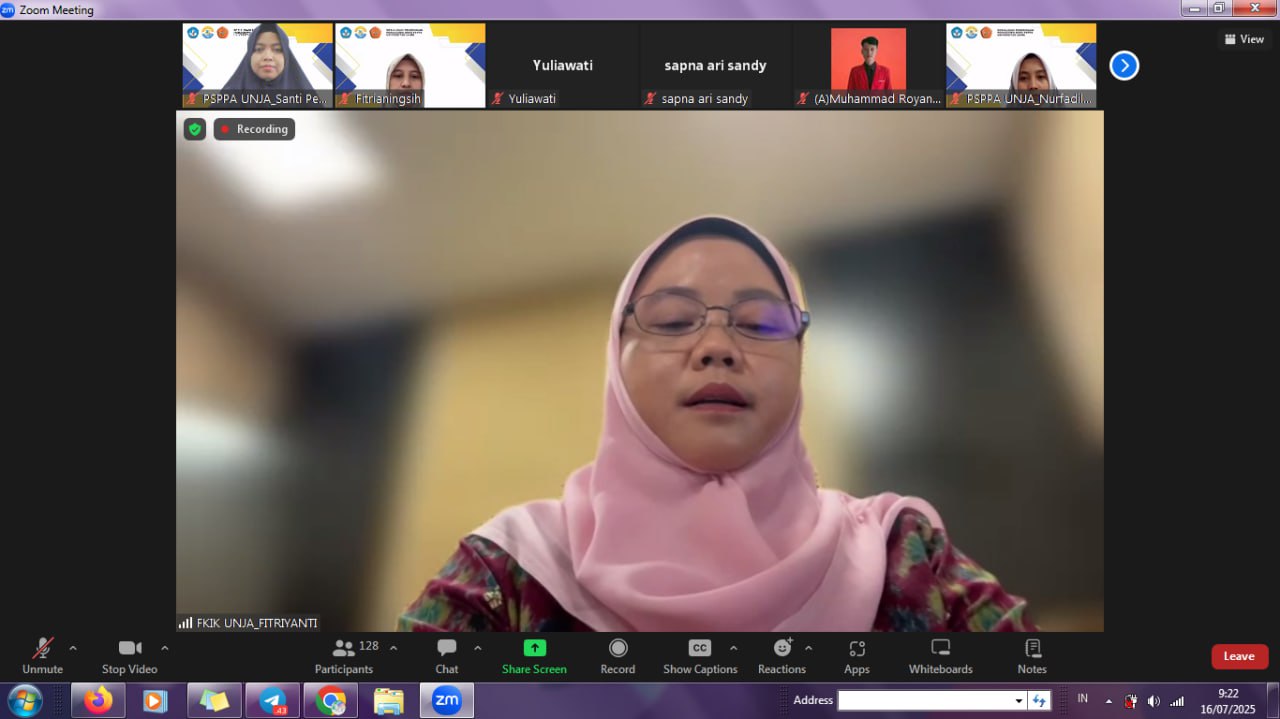Start recording with the Record button
The height and width of the screenshot is (719, 1280).
point(617,656)
